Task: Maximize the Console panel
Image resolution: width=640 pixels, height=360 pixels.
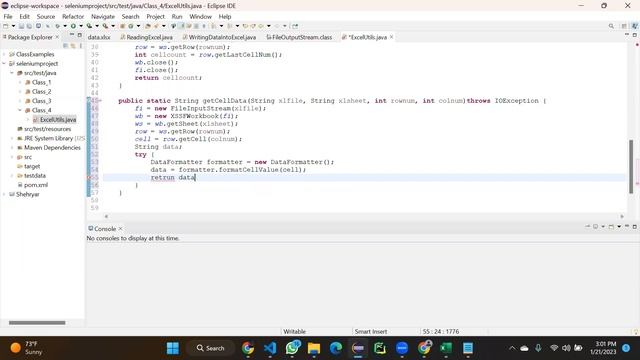Action: pos(635,227)
